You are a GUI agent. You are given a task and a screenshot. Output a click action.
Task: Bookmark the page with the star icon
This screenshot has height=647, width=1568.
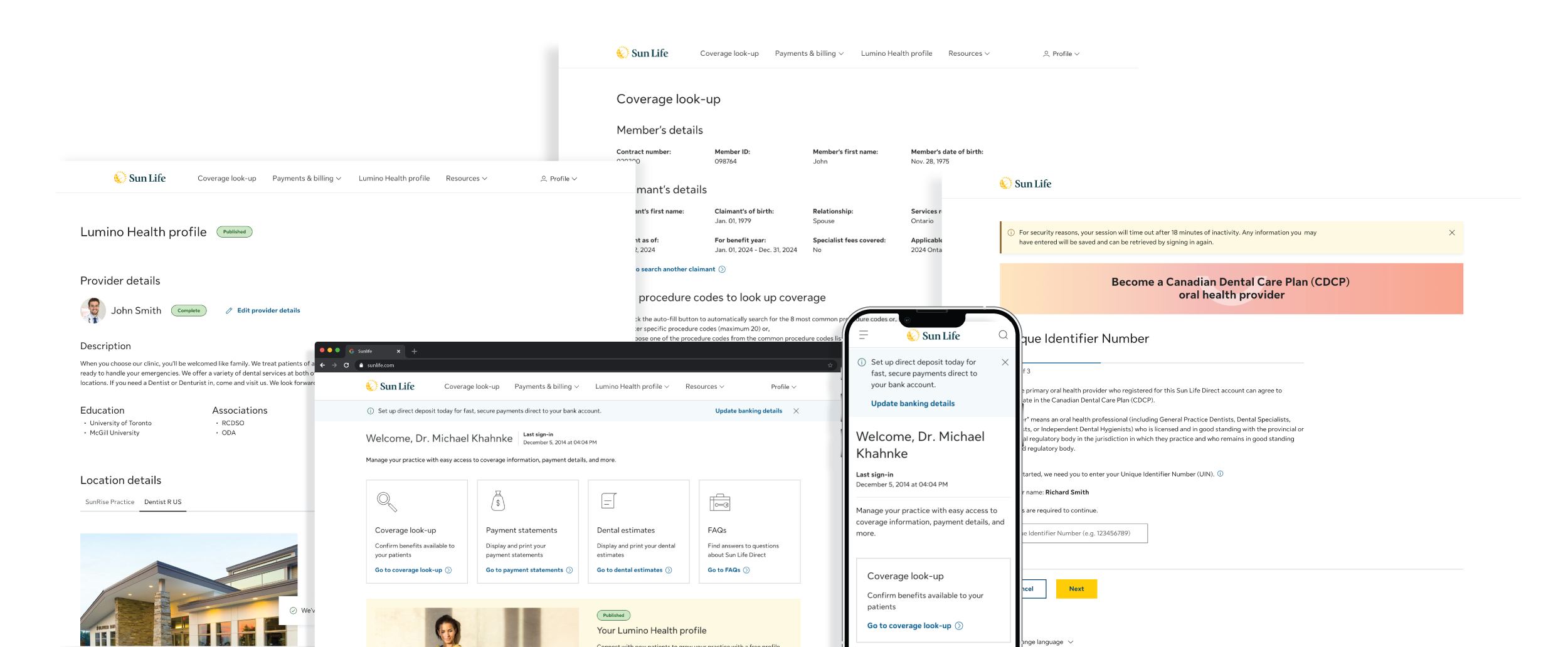830,365
